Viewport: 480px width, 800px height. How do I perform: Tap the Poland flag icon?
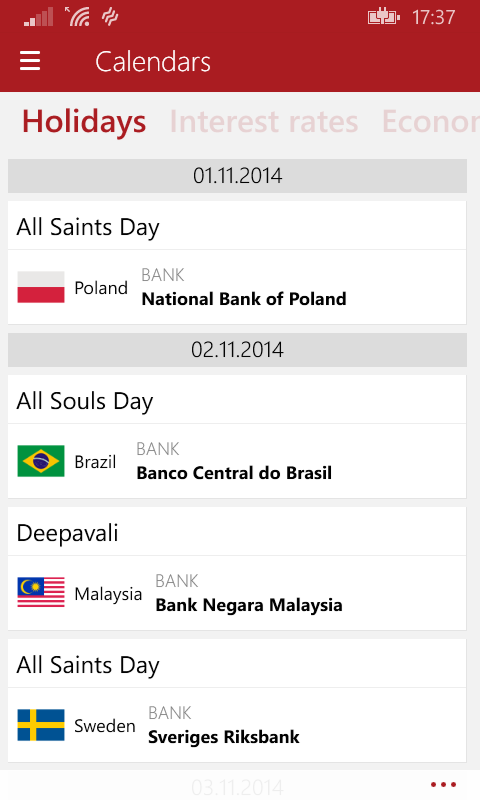coord(41,287)
